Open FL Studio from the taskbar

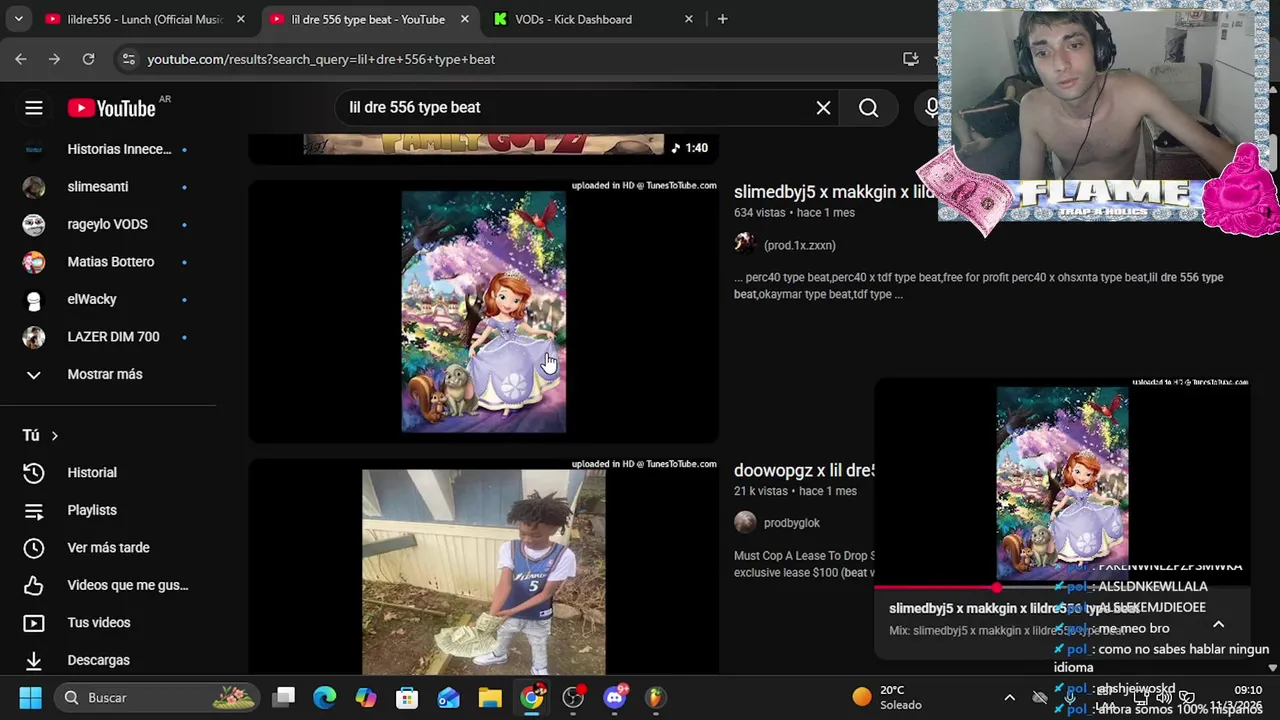[655, 698]
